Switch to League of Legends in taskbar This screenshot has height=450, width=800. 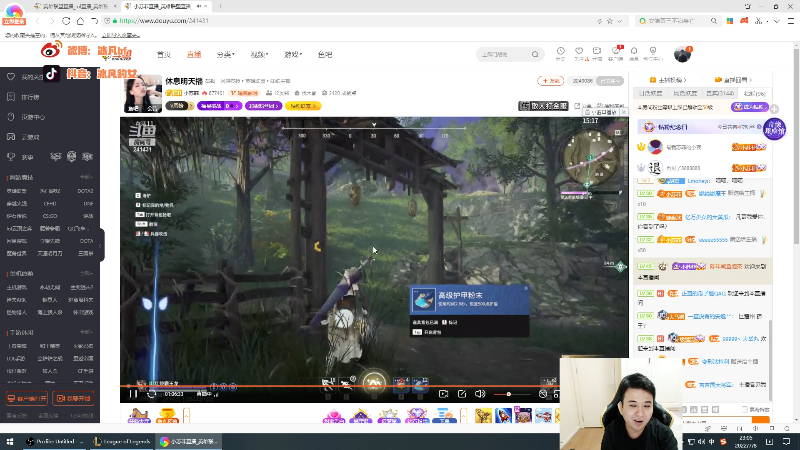[122, 441]
